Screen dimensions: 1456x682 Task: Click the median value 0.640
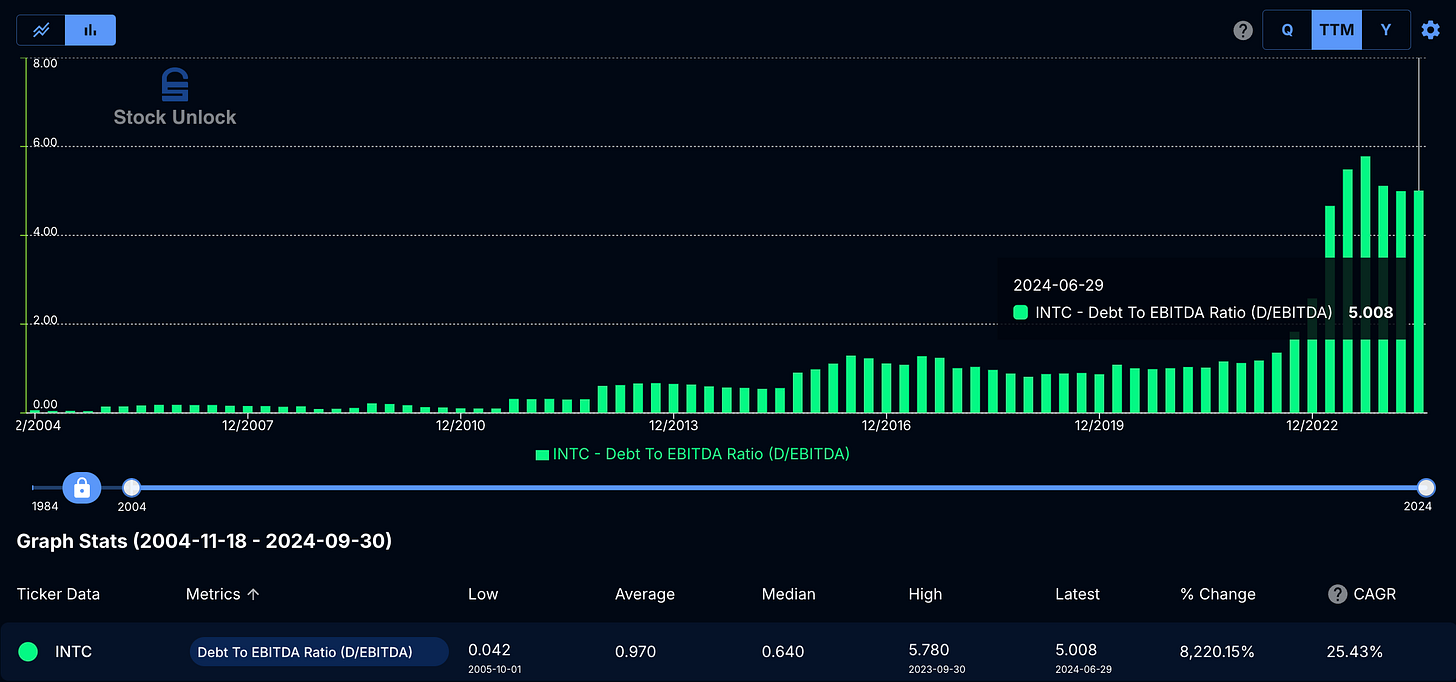coord(783,652)
